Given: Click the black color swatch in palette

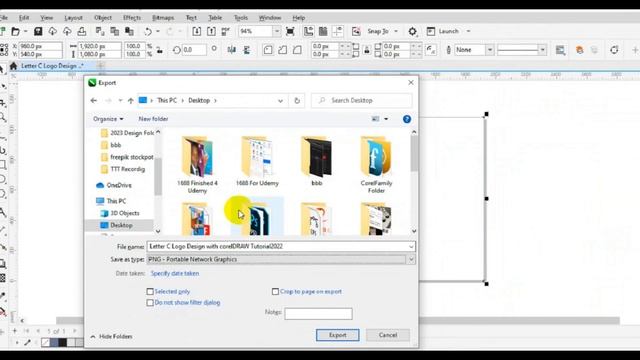Looking at the screenshot, I should [62, 342].
